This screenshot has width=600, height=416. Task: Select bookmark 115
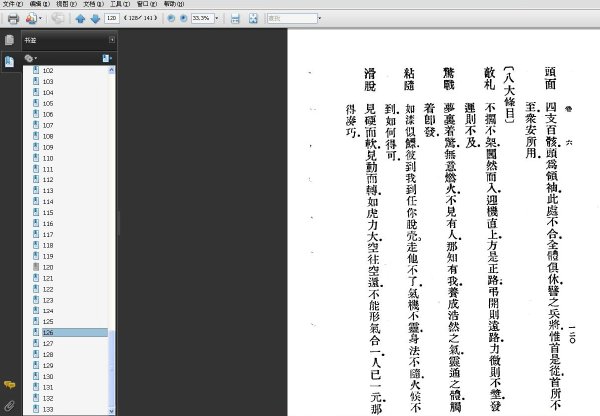coord(48,212)
